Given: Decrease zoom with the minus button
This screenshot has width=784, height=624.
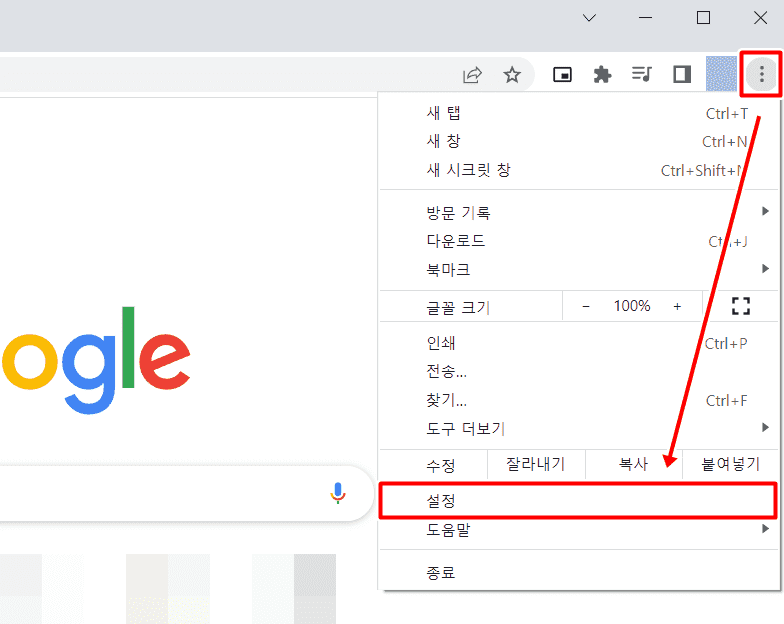Looking at the screenshot, I should coord(586,306).
